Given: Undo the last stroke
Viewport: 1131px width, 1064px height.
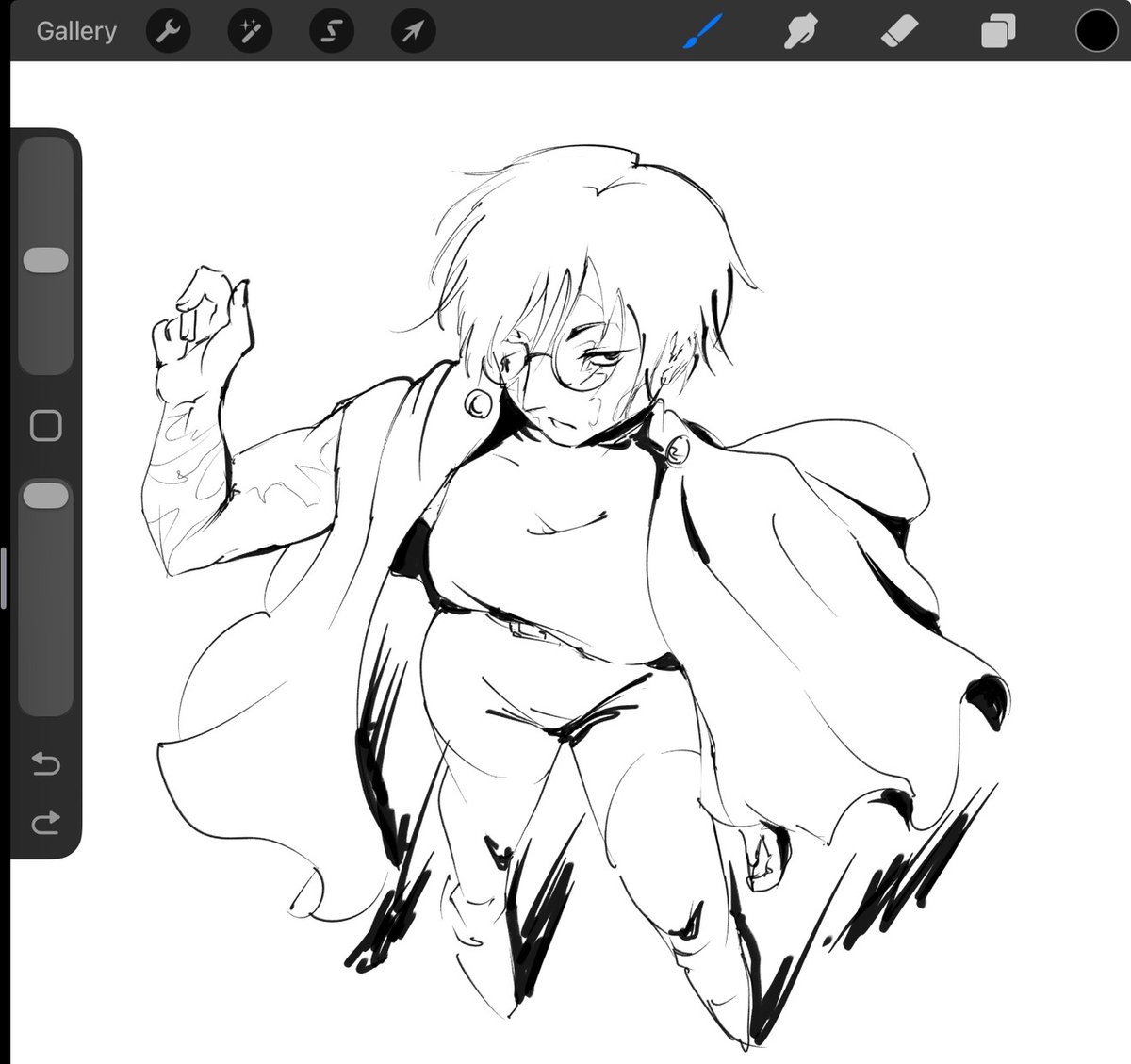Looking at the screenshot, I should tap(45, 762).
